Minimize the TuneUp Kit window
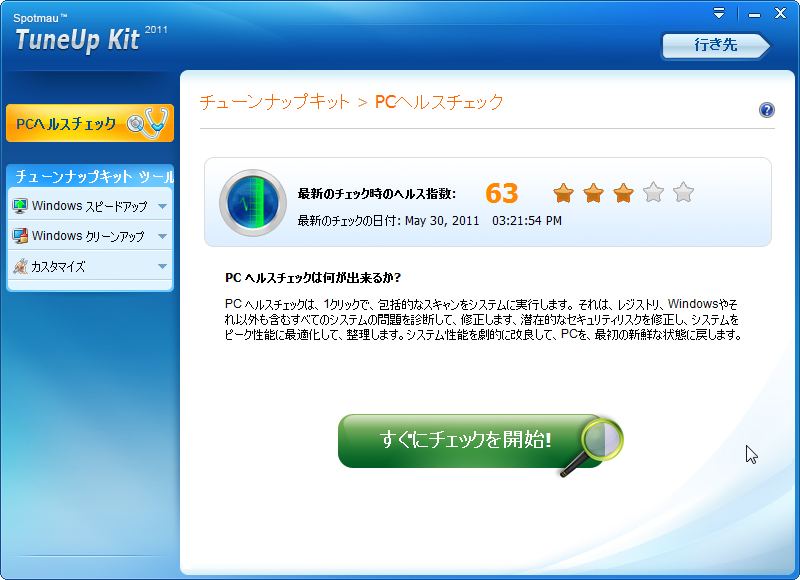 pos(755,15)
